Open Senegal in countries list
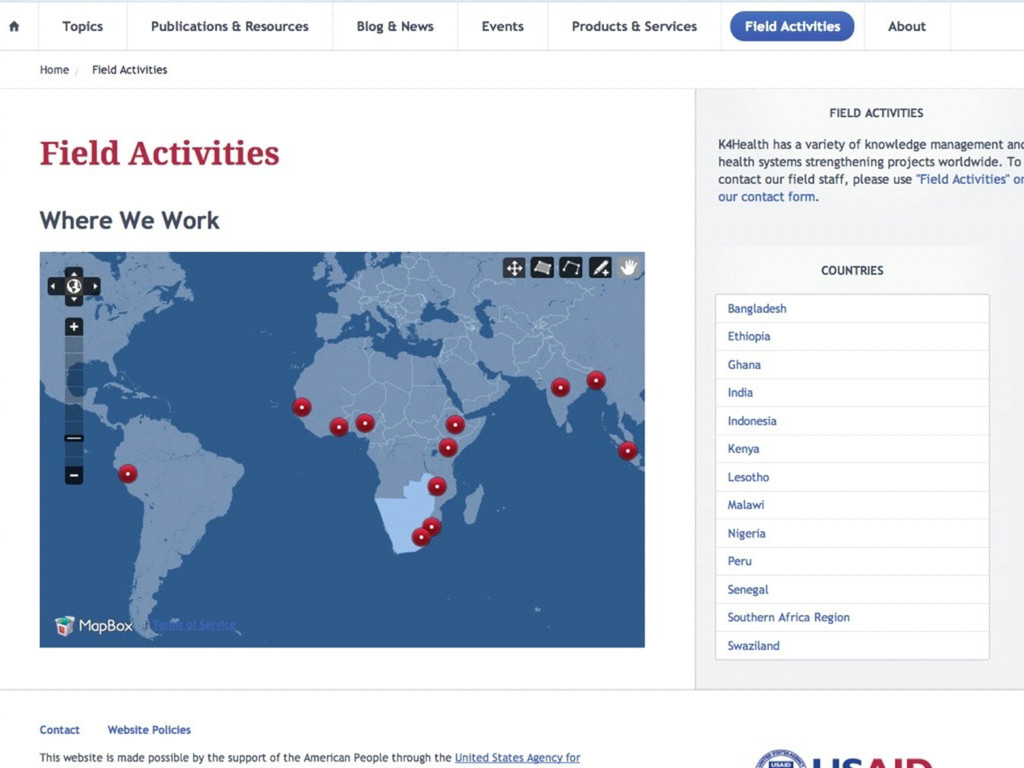Image resolution: width=1024 pixels, height=768 pixels. [x=852, y=589]
